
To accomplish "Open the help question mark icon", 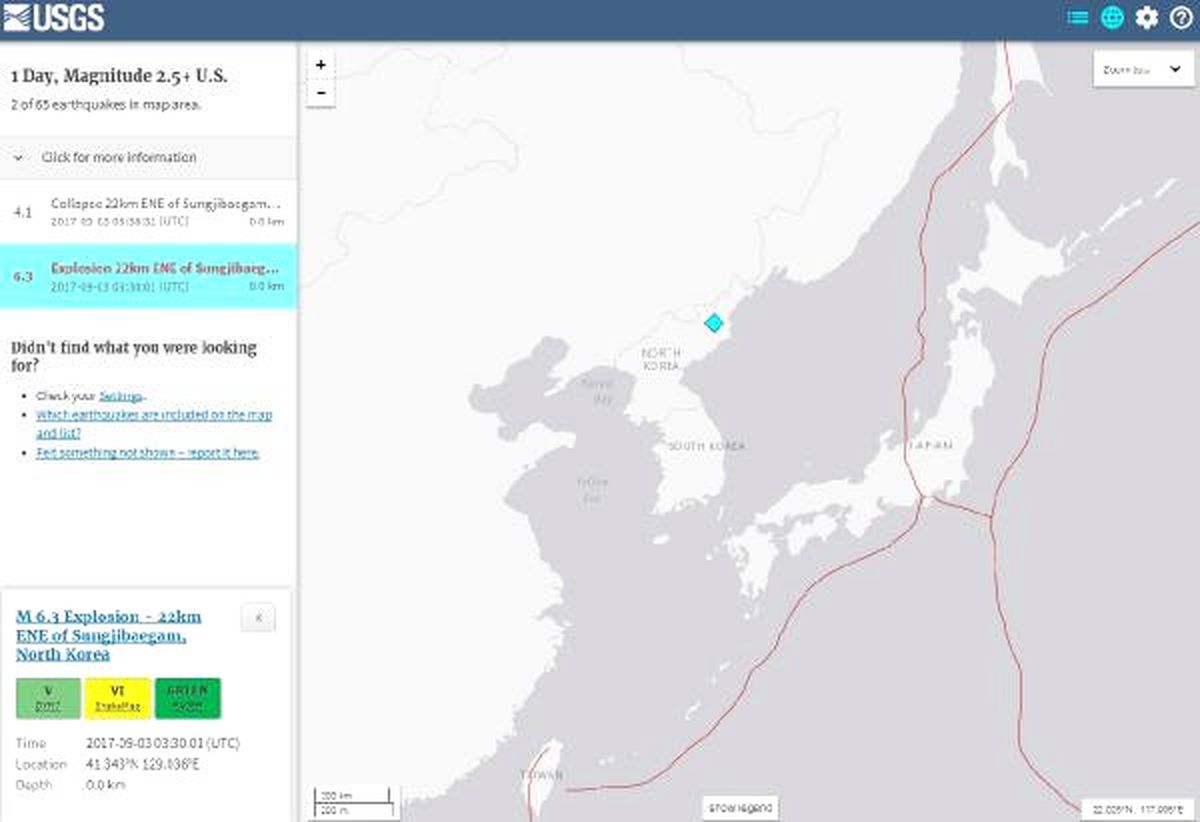I will coord(1180,17).
